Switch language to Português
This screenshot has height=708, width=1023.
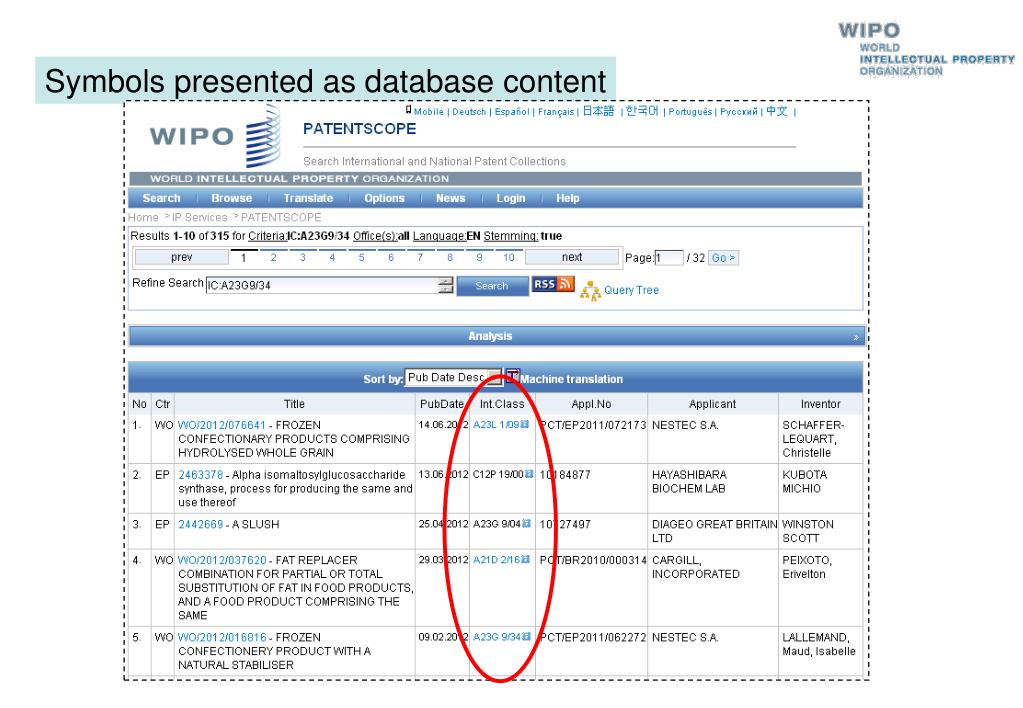coord(690,112)
